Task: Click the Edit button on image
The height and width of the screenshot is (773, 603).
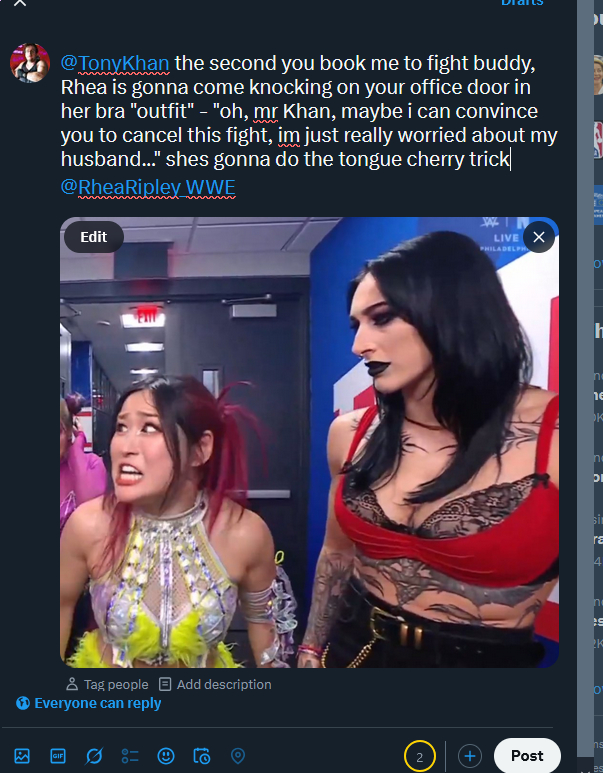Action: click(x=94, y=237)
